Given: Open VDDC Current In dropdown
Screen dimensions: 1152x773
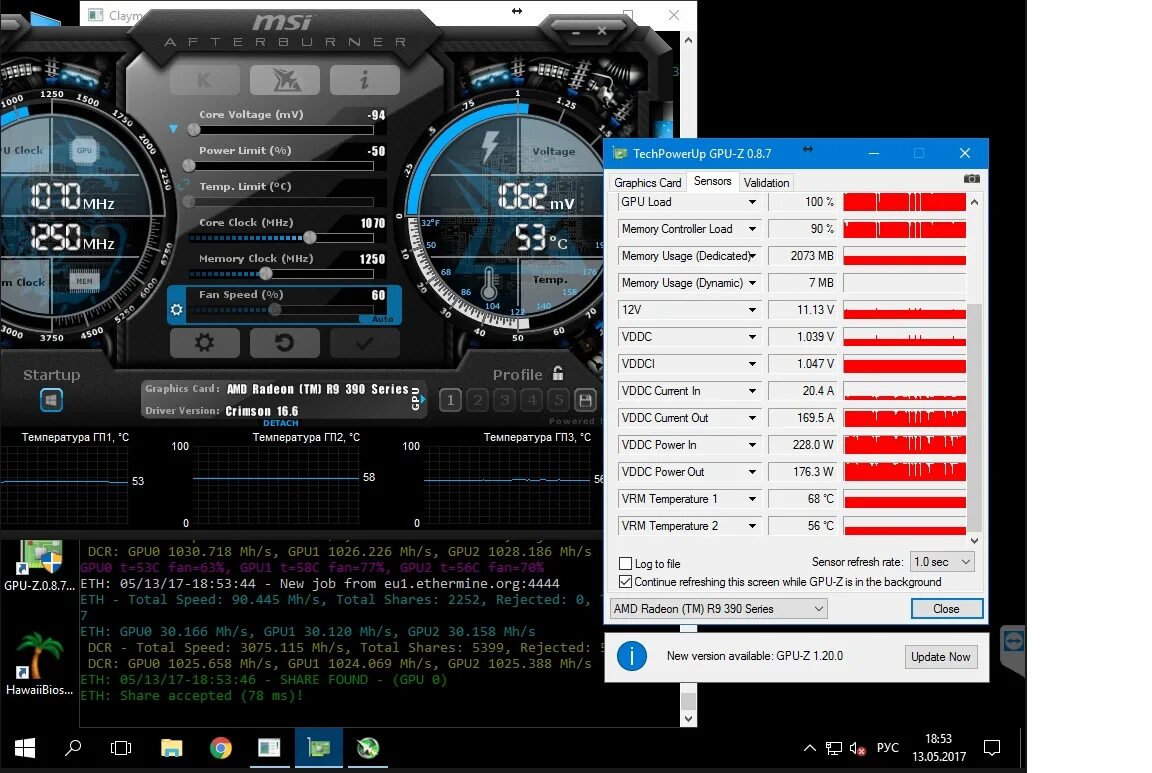Looking at the screenshot, I should point(752,391).
